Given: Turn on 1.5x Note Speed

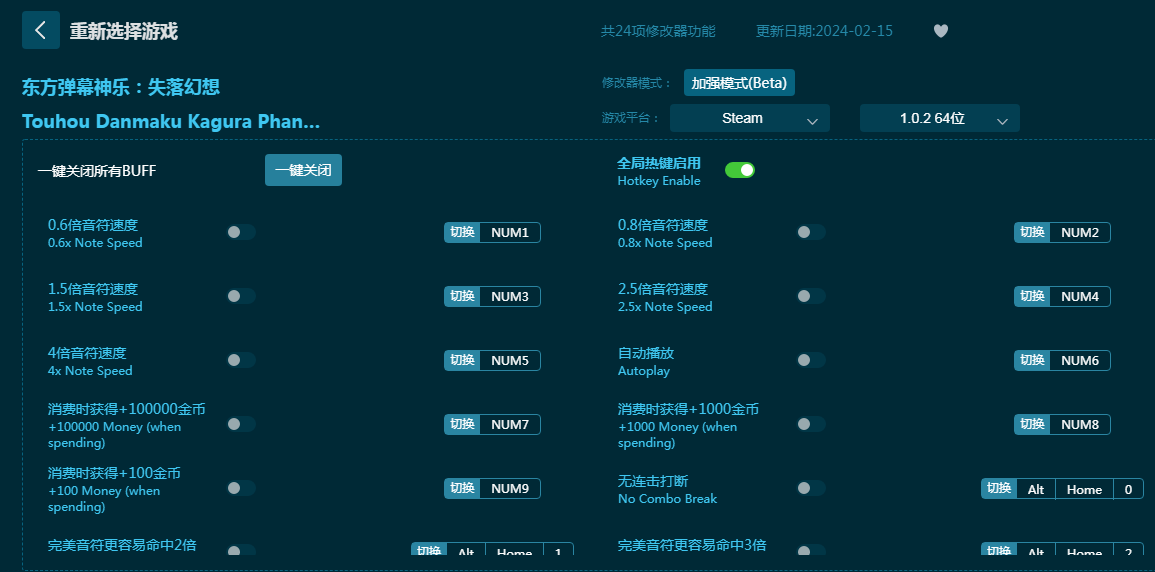Looking at the screenshot, I should tap(241, 296).
